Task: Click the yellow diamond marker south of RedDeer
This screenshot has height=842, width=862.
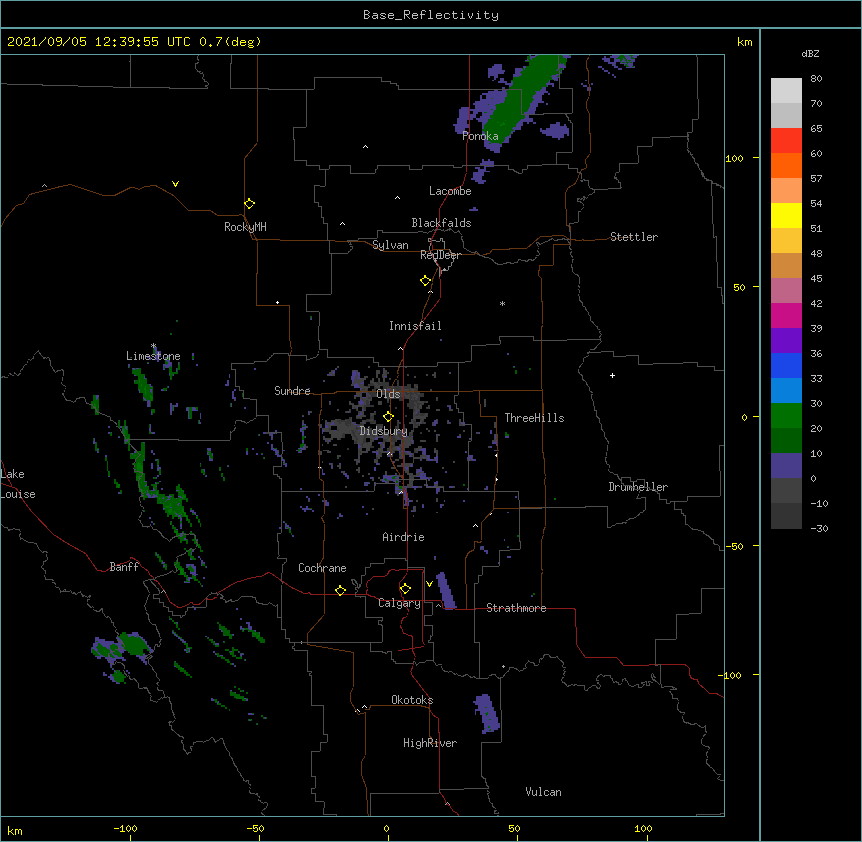Action: (425, 281)
